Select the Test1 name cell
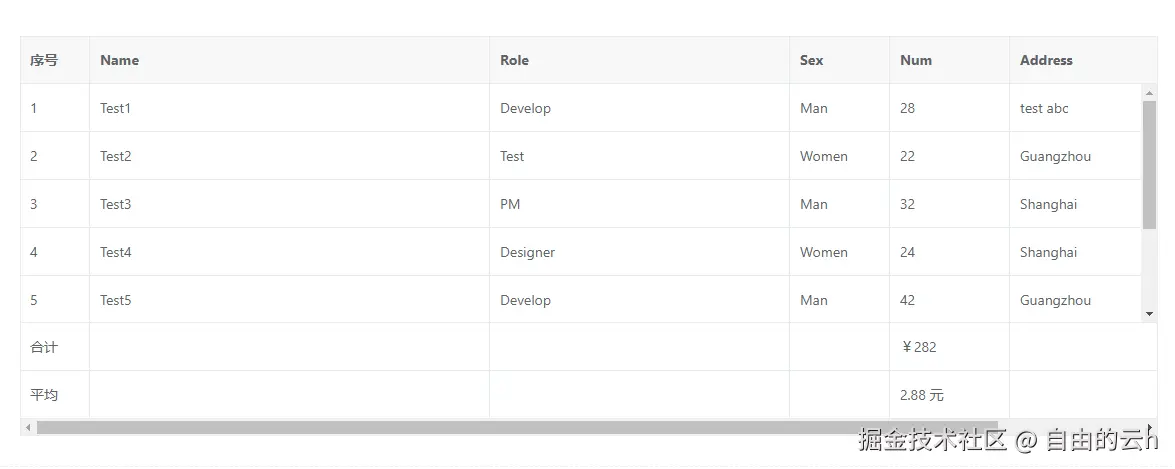Image resolution: width=1175 pixels, height=469 pixels. click(x=116, y=108)
